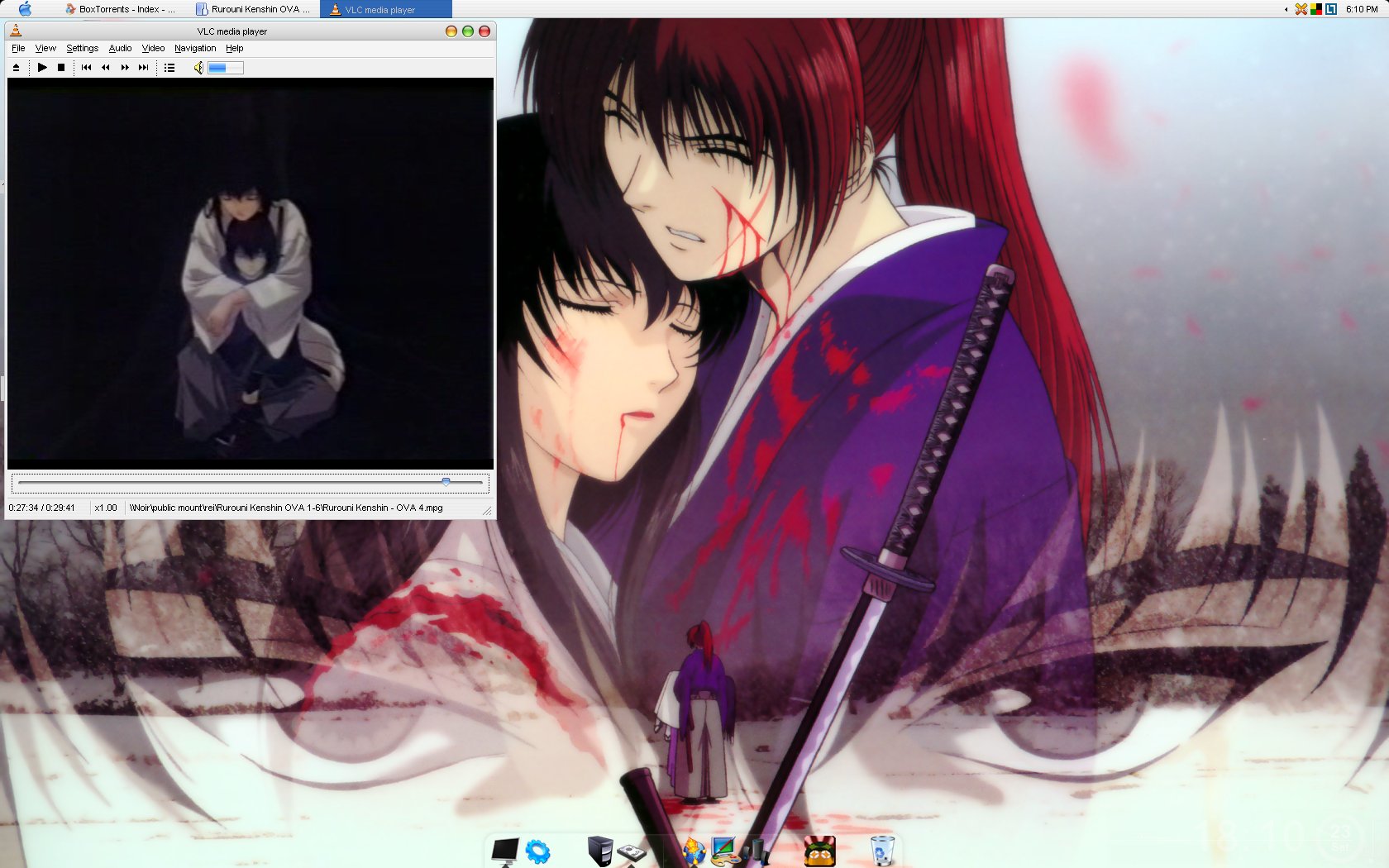Switch to Rurouni Kenshin OVA taskbar window

coord(253,9)
